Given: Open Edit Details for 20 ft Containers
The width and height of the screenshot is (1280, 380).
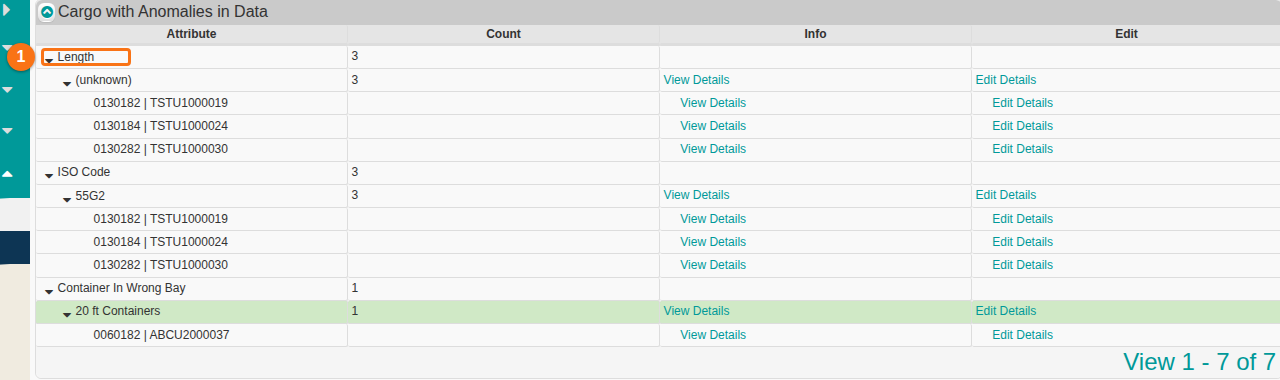Looking at the screenshot, I should [1006, 311].
